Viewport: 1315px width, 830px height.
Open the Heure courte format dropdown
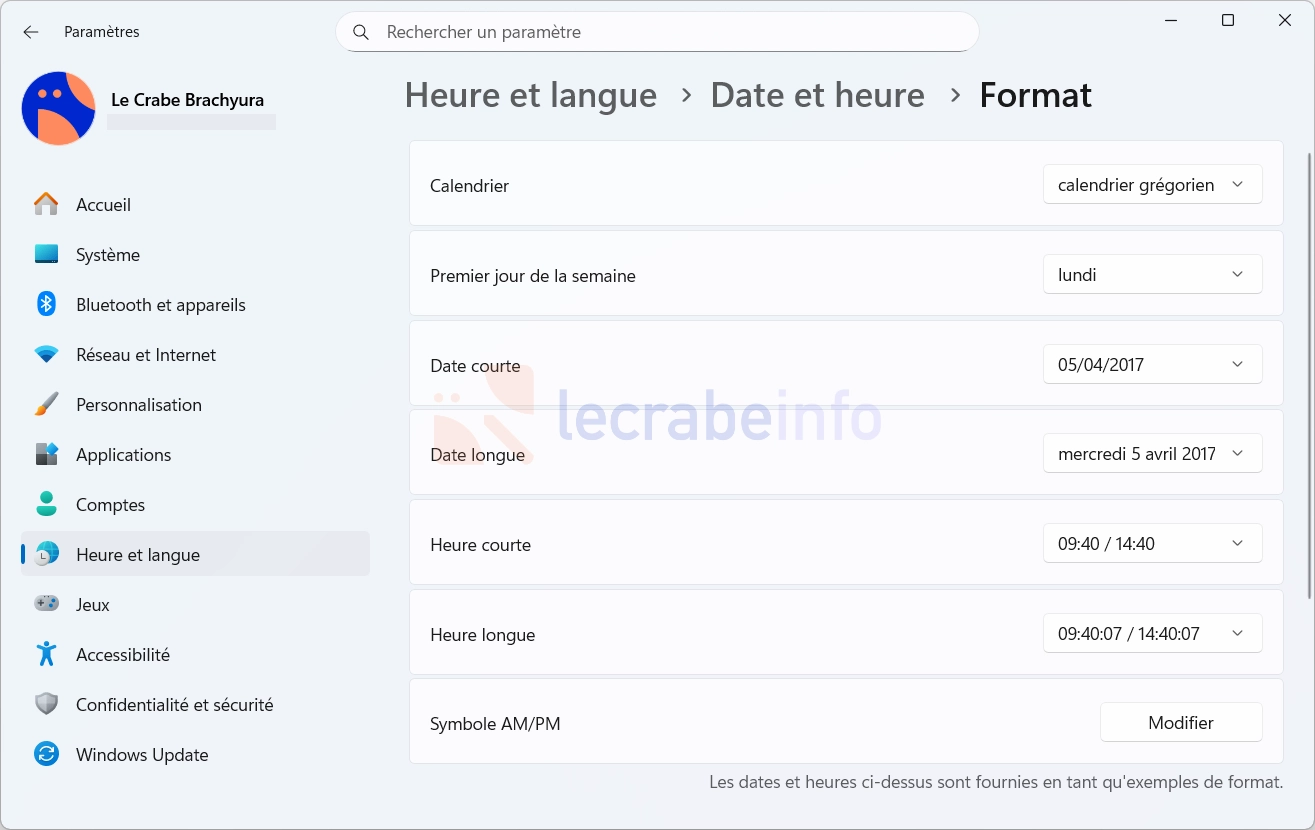click(x=1152, y=544)
